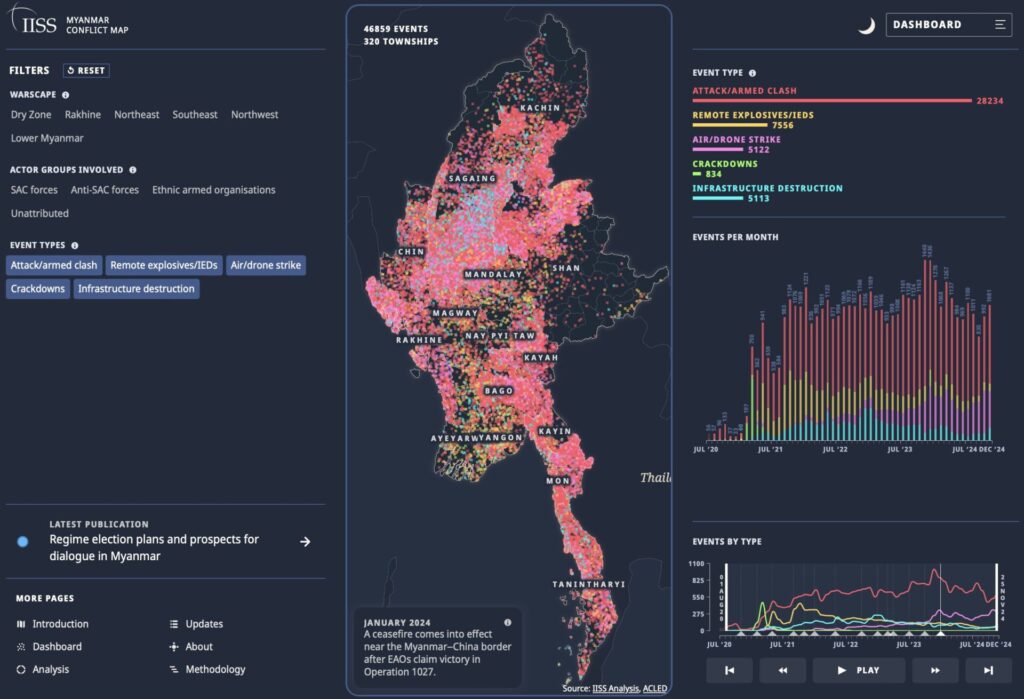
Task: Toggle dark mode with the moon icon
Action: click(x=866, y=25)
